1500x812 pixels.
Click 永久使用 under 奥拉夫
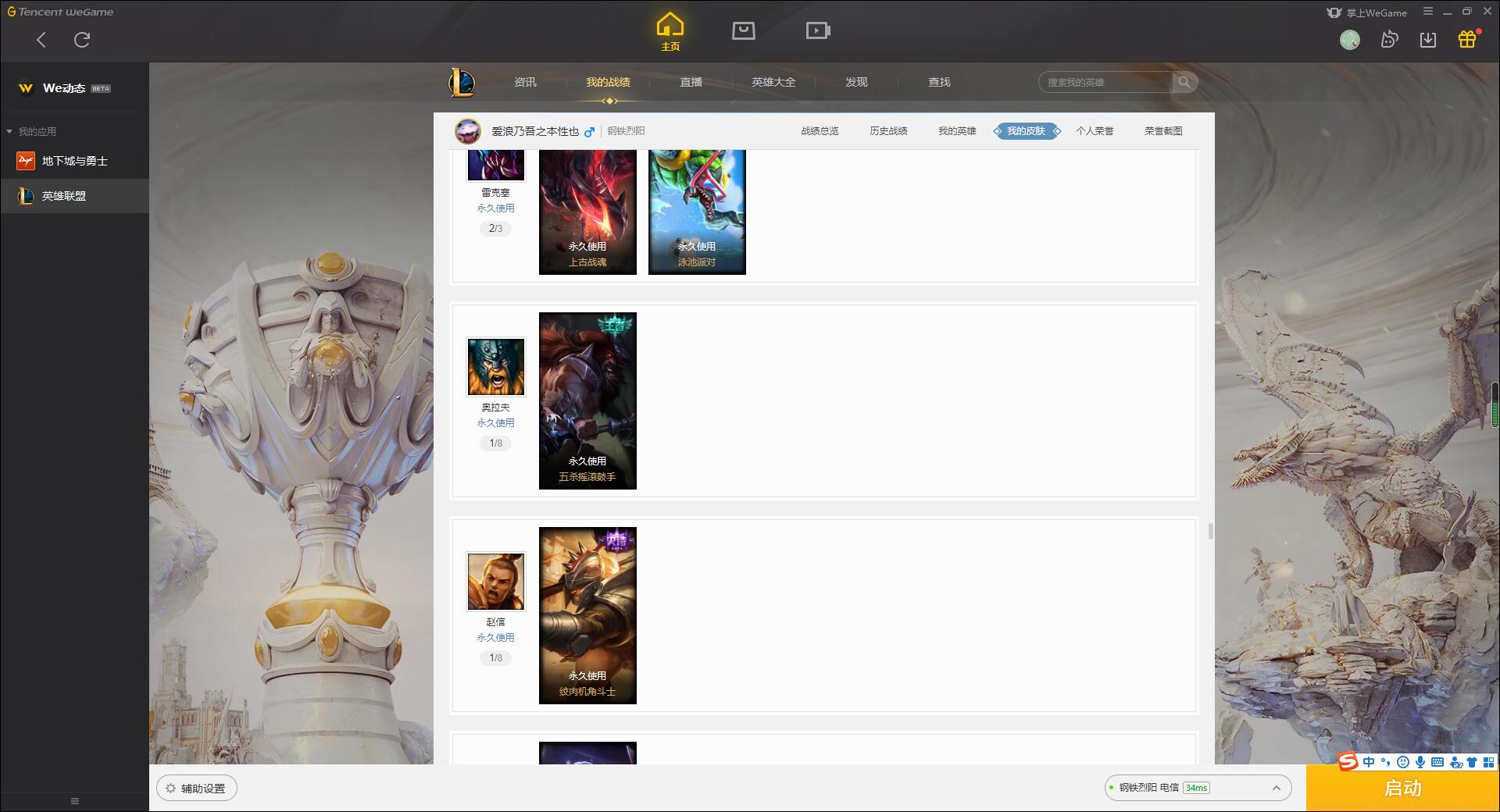click(x=495, y=422)
